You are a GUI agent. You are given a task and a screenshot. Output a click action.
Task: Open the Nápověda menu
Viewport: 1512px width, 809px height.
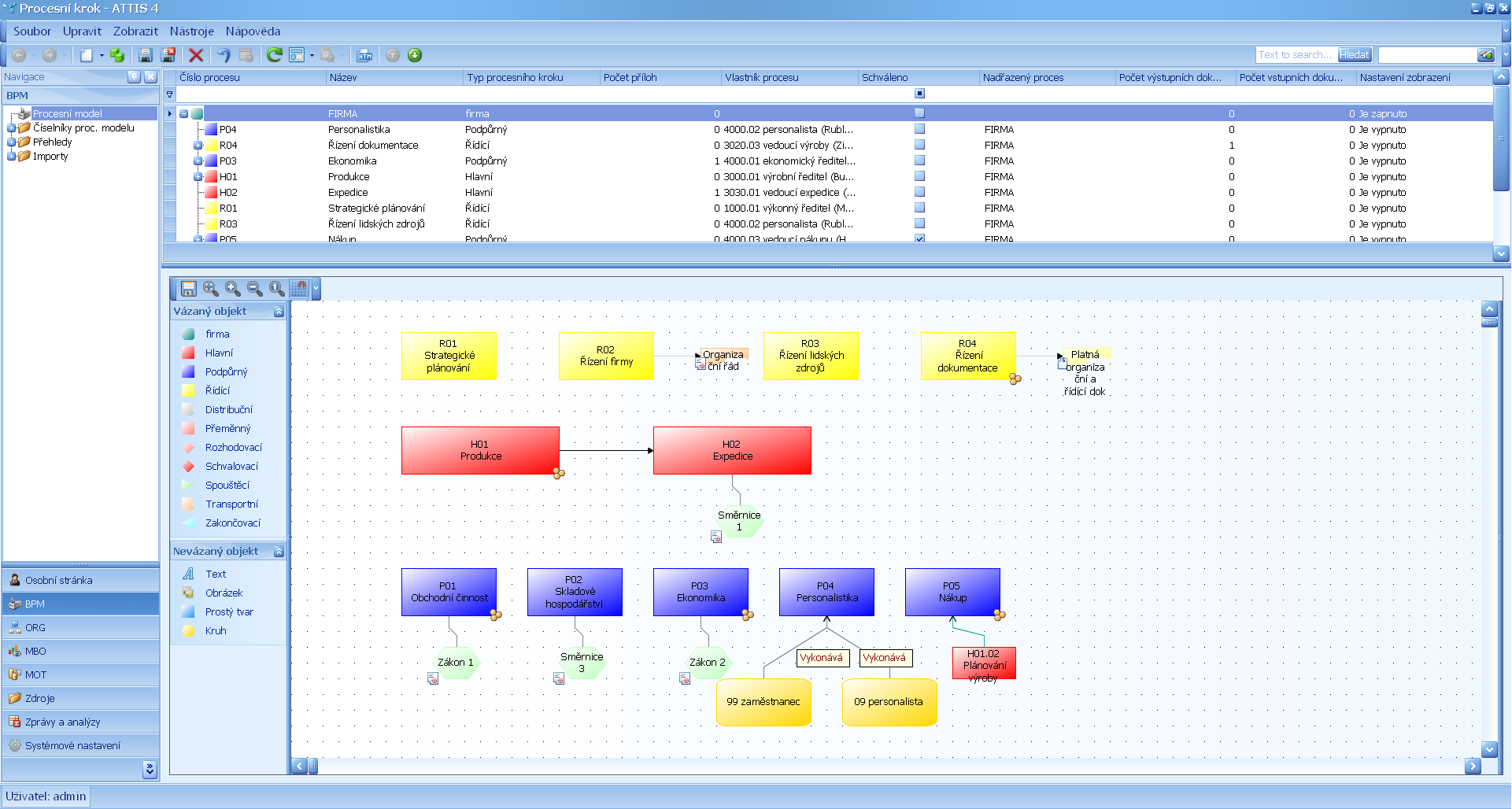pos(253,31)
